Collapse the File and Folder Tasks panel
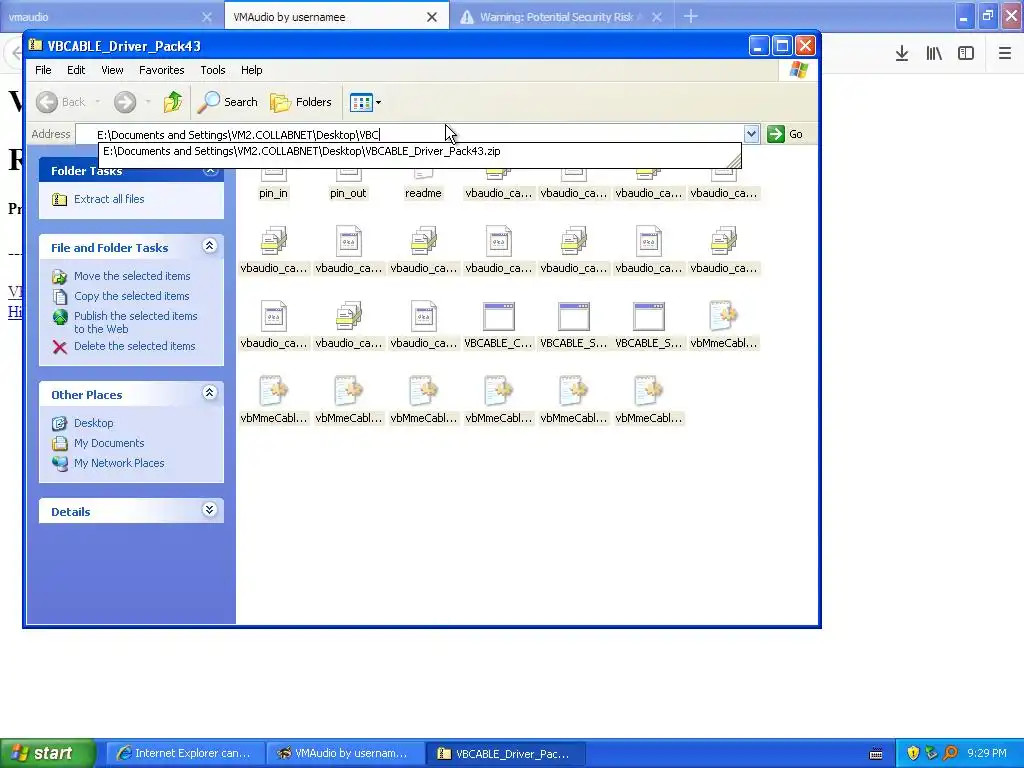The width and height of the screenshot is (1024, 768). (209, 246)
